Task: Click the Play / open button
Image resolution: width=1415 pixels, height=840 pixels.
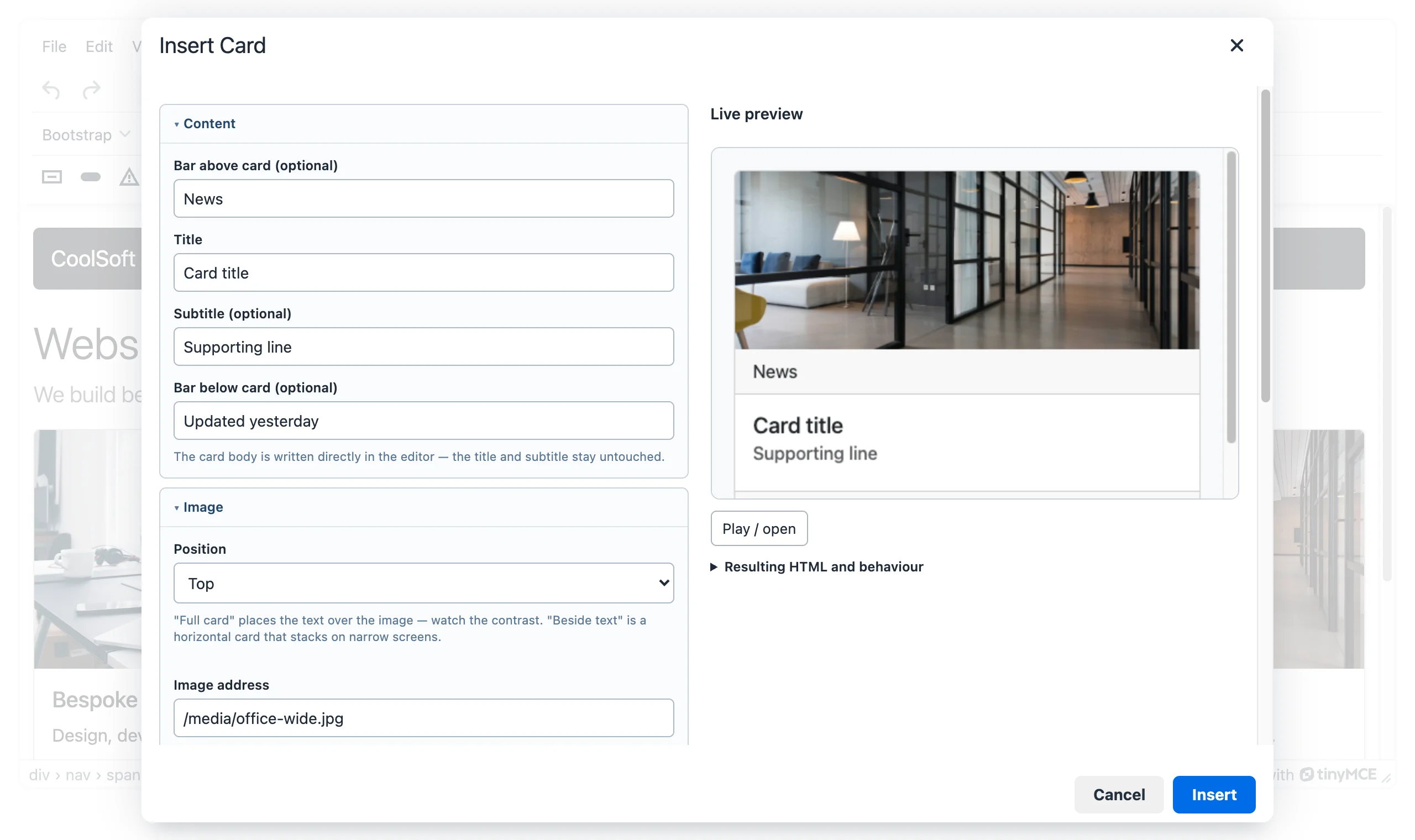Action: [x=759, y=528]
